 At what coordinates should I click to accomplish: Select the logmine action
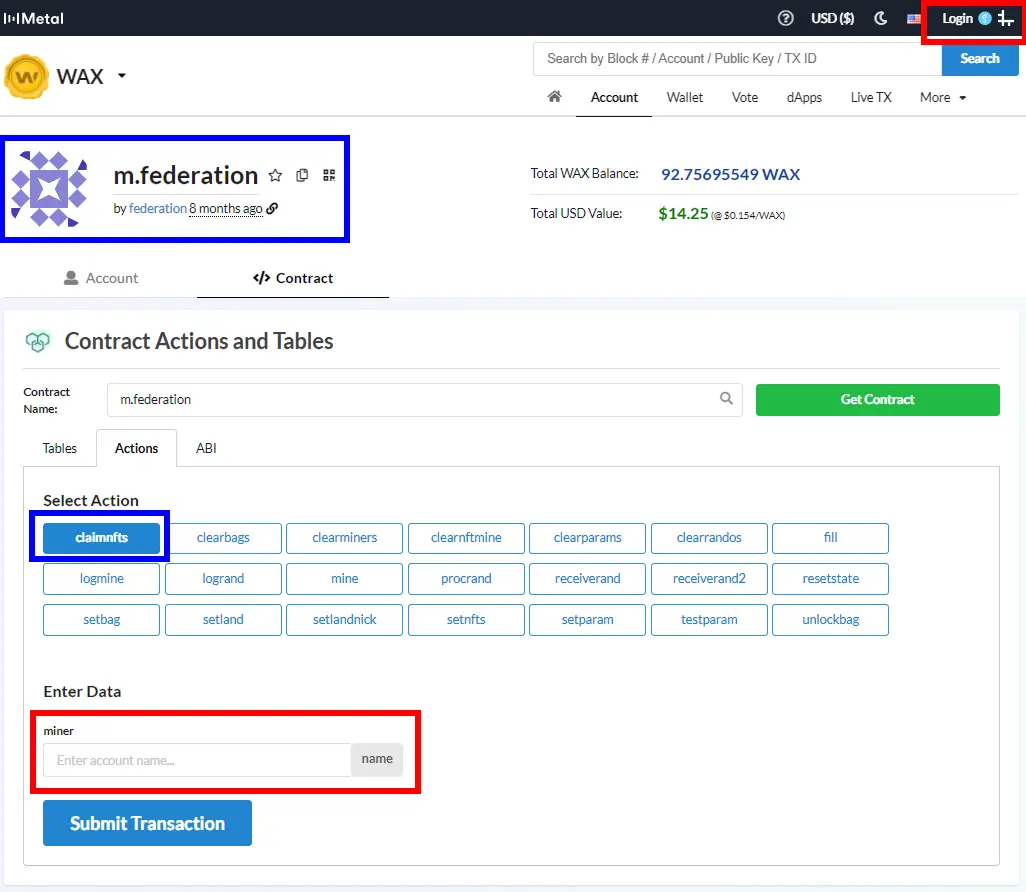pyautogui.click(x=101, y=579)
